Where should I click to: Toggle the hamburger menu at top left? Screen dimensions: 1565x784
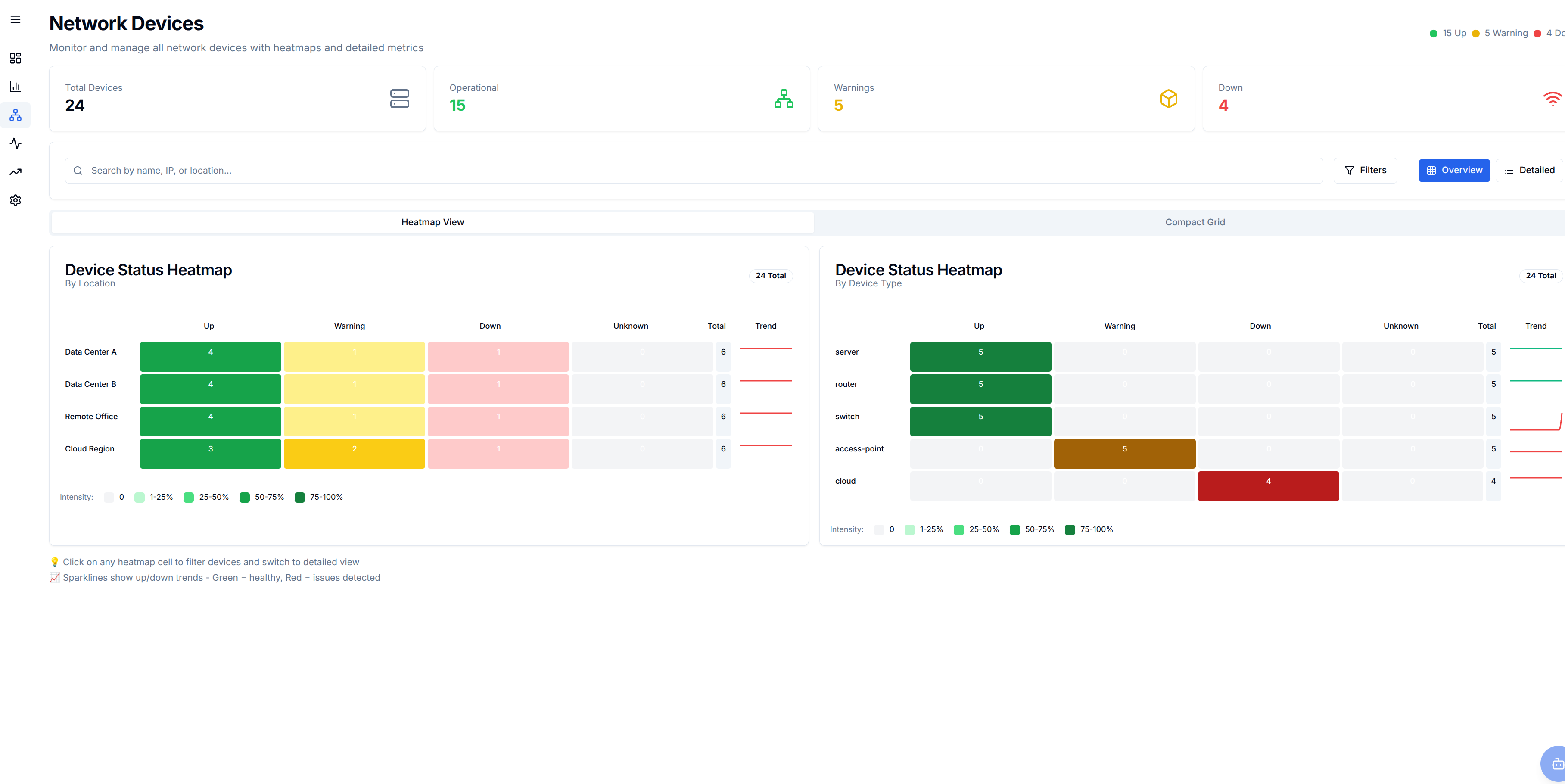pyautogui.click(x=15, y=19)
